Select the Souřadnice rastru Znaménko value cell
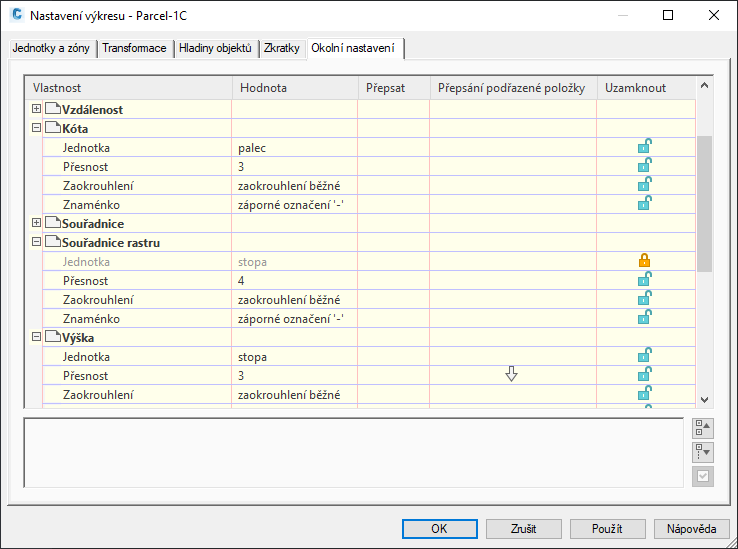 (x=295, y=319)
